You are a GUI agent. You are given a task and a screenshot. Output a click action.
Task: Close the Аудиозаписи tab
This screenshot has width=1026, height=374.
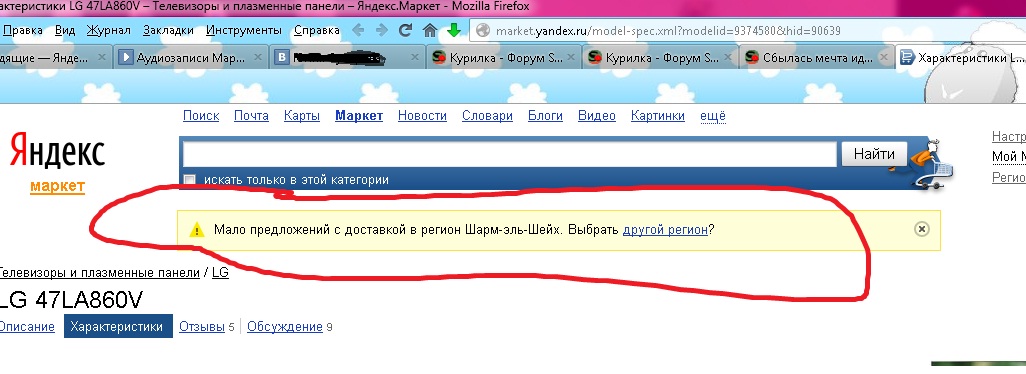[258, 58]
